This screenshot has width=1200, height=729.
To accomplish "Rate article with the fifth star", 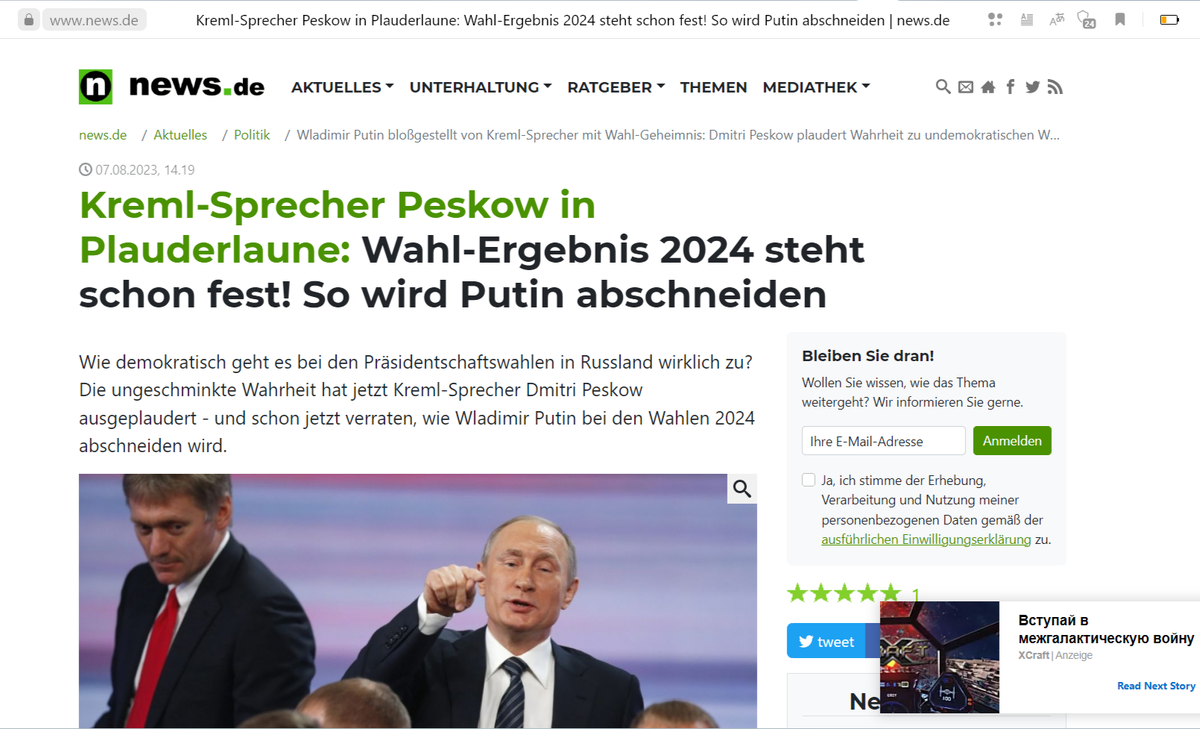I will (x=891, y=593).
